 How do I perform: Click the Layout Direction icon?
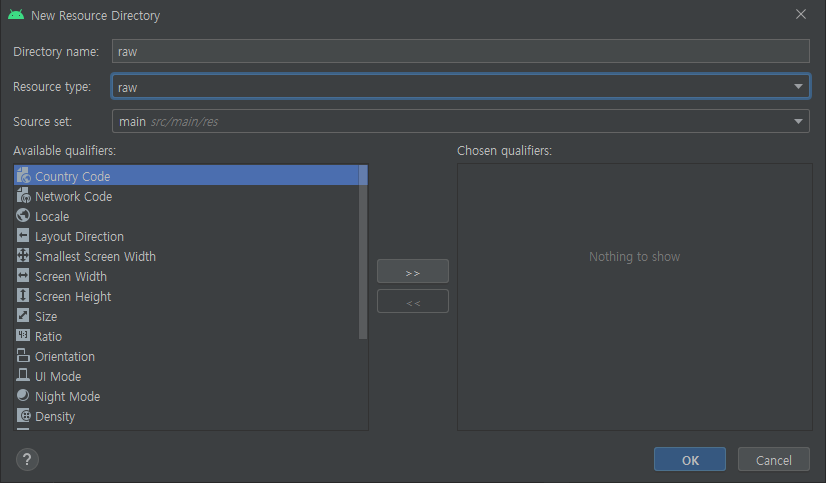click(x=23, y=235)
